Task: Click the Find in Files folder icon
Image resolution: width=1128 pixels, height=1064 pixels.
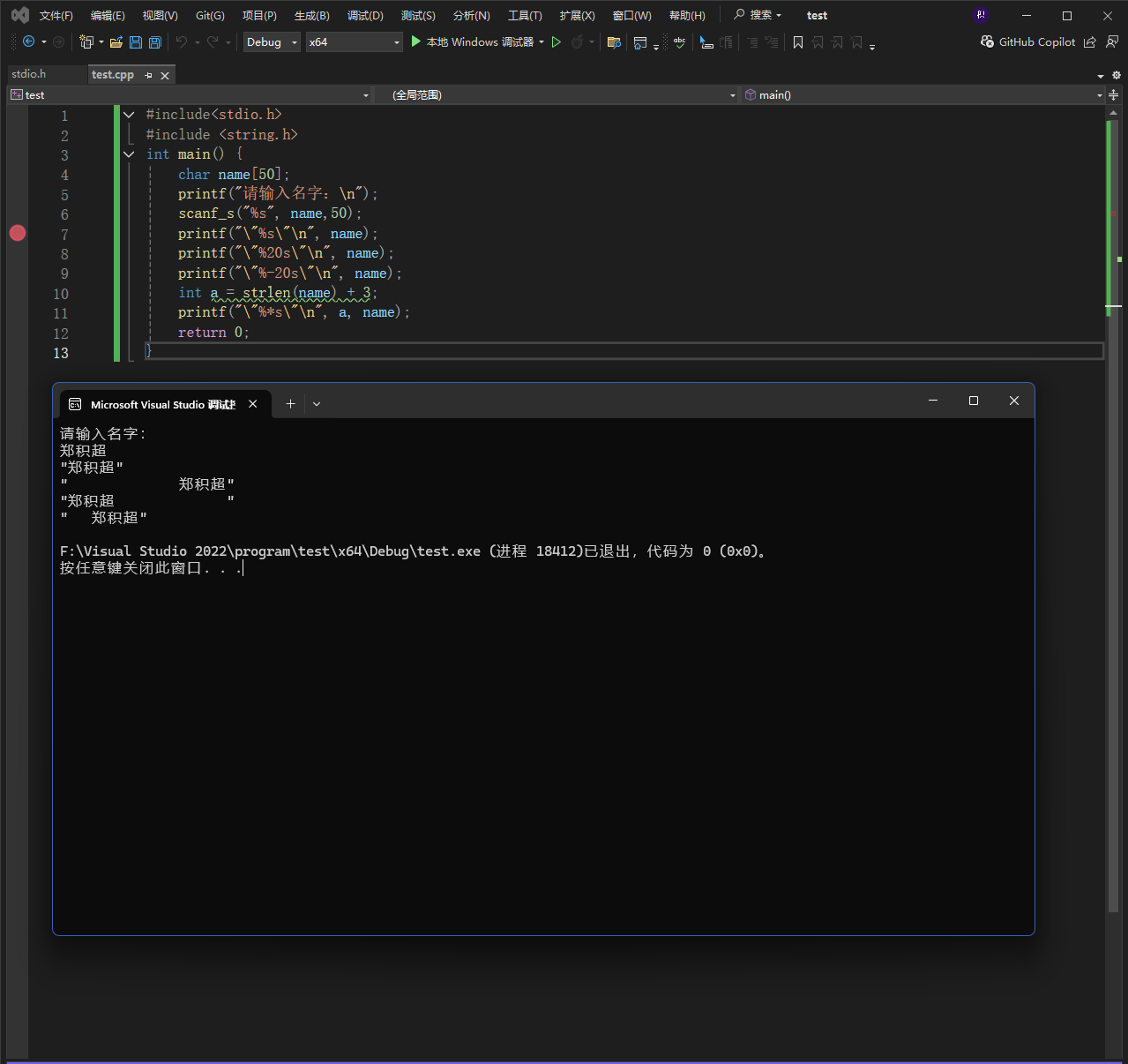Action: tap(615, 41)
